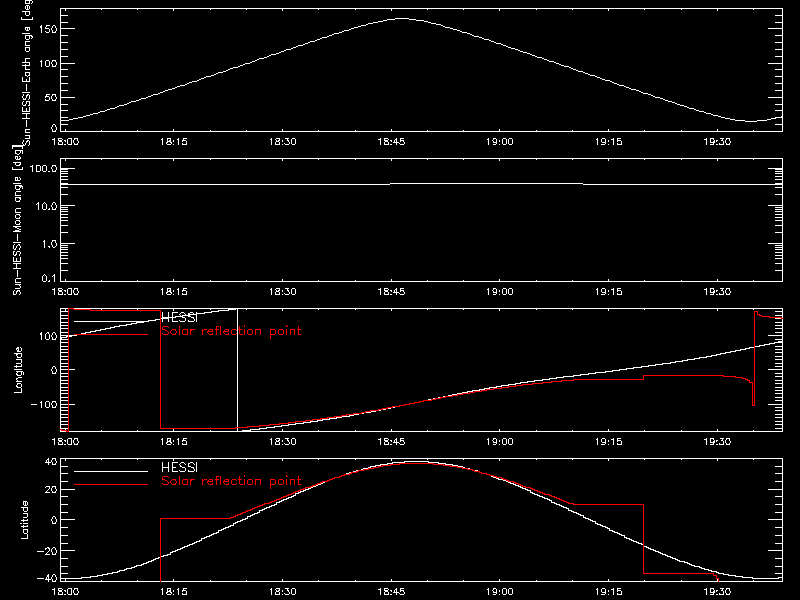Click the 100 tick on Earth angle axis
Image resolution: width=800 pixels, height=600 pixels.
coord(49,64)
